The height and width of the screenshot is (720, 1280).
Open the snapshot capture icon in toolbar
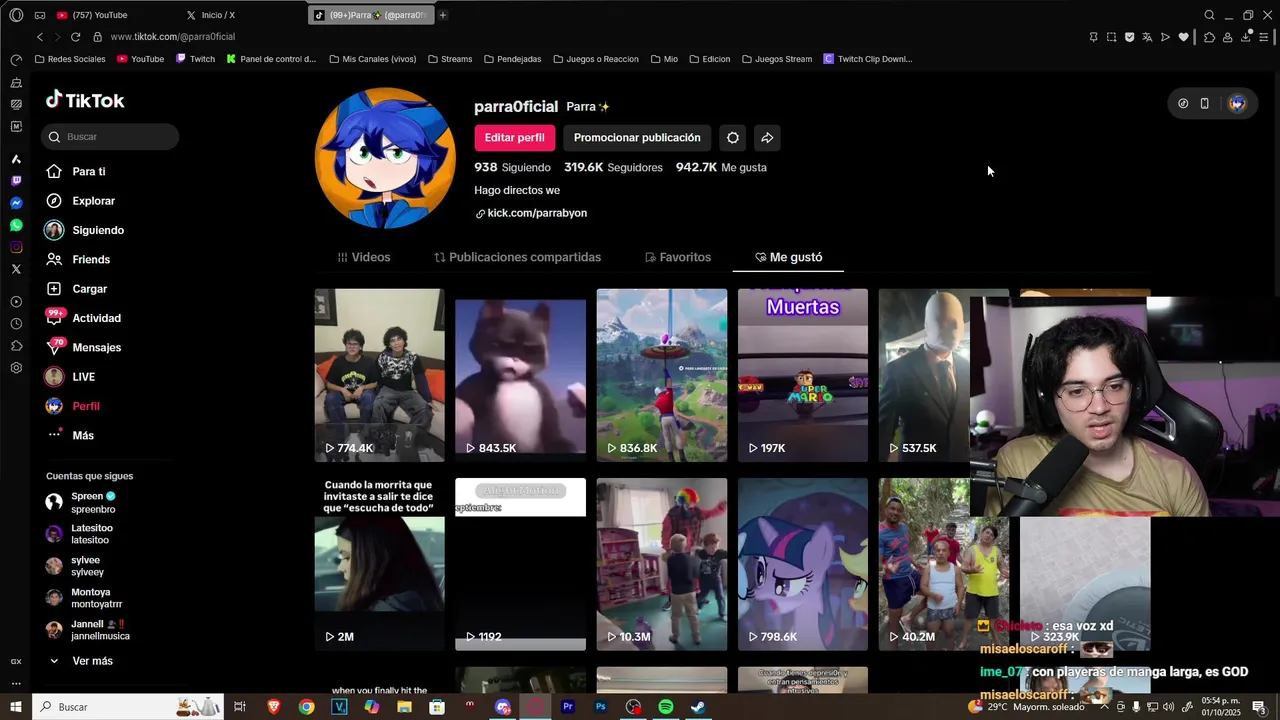pyautogui.click(x=1111, y=37)
